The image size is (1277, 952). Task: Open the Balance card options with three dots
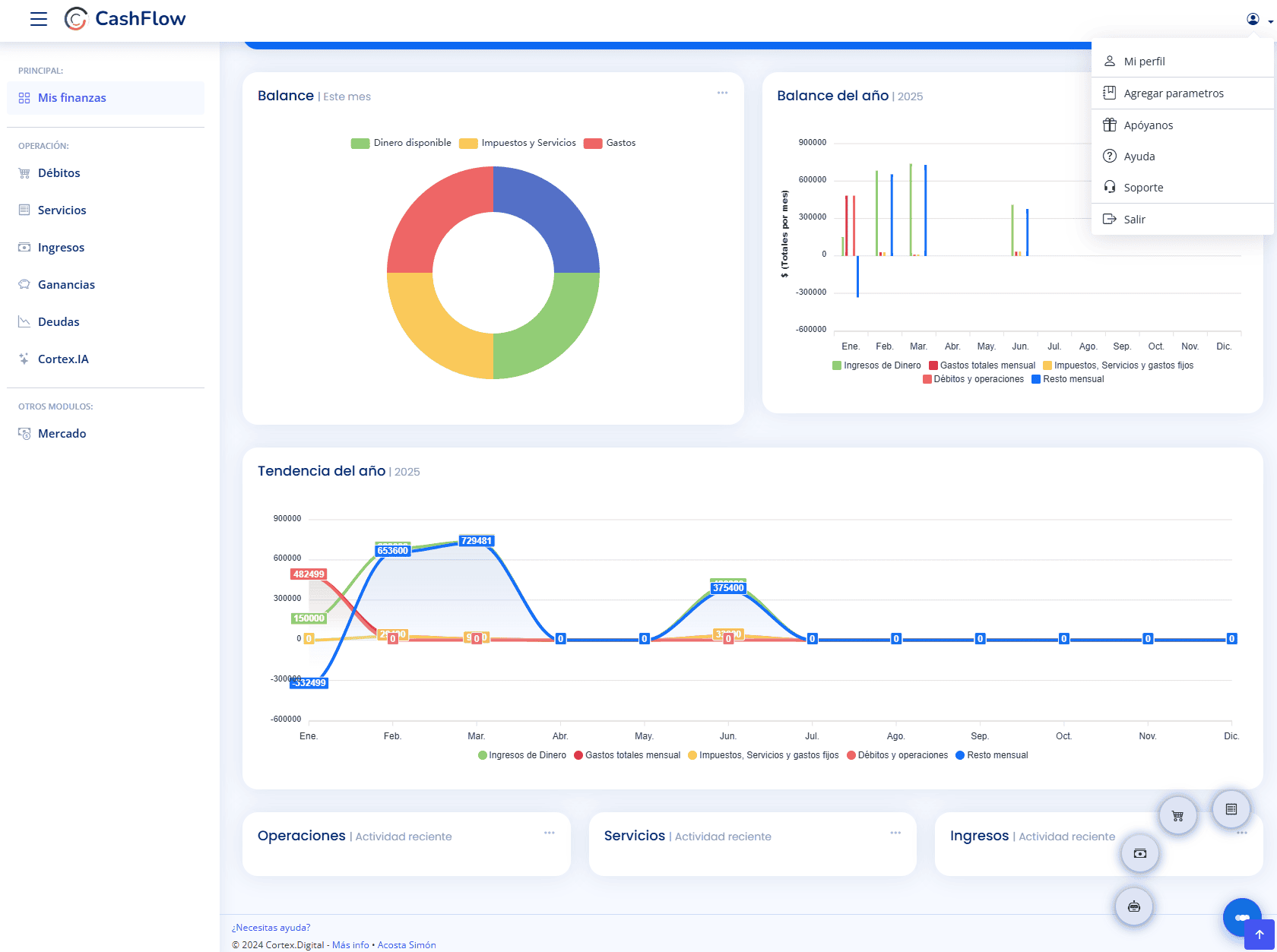pyautogui.click(x=721, y=93)
